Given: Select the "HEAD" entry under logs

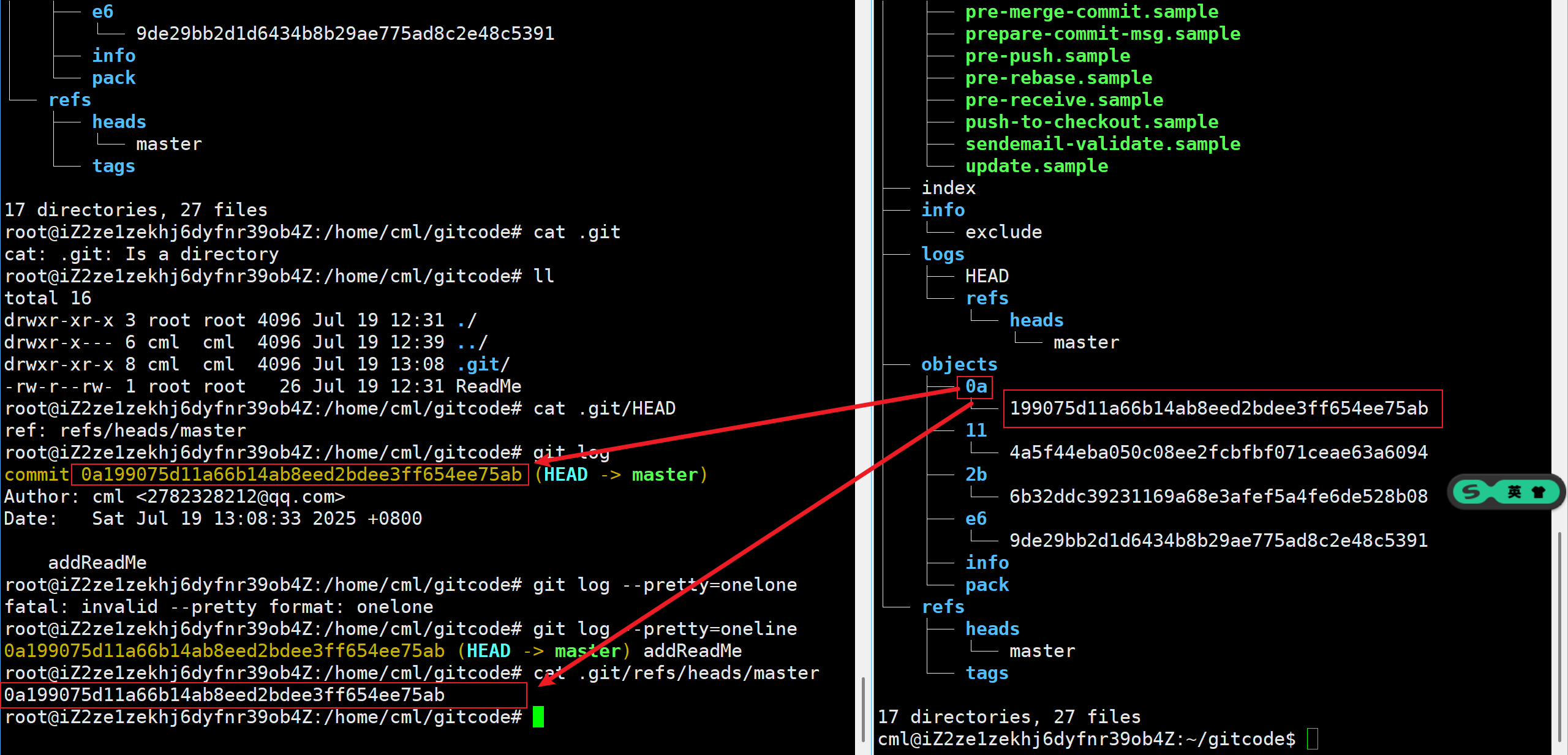Looking at the screenshot, I should pyautogui.click(x=987, y=276).
